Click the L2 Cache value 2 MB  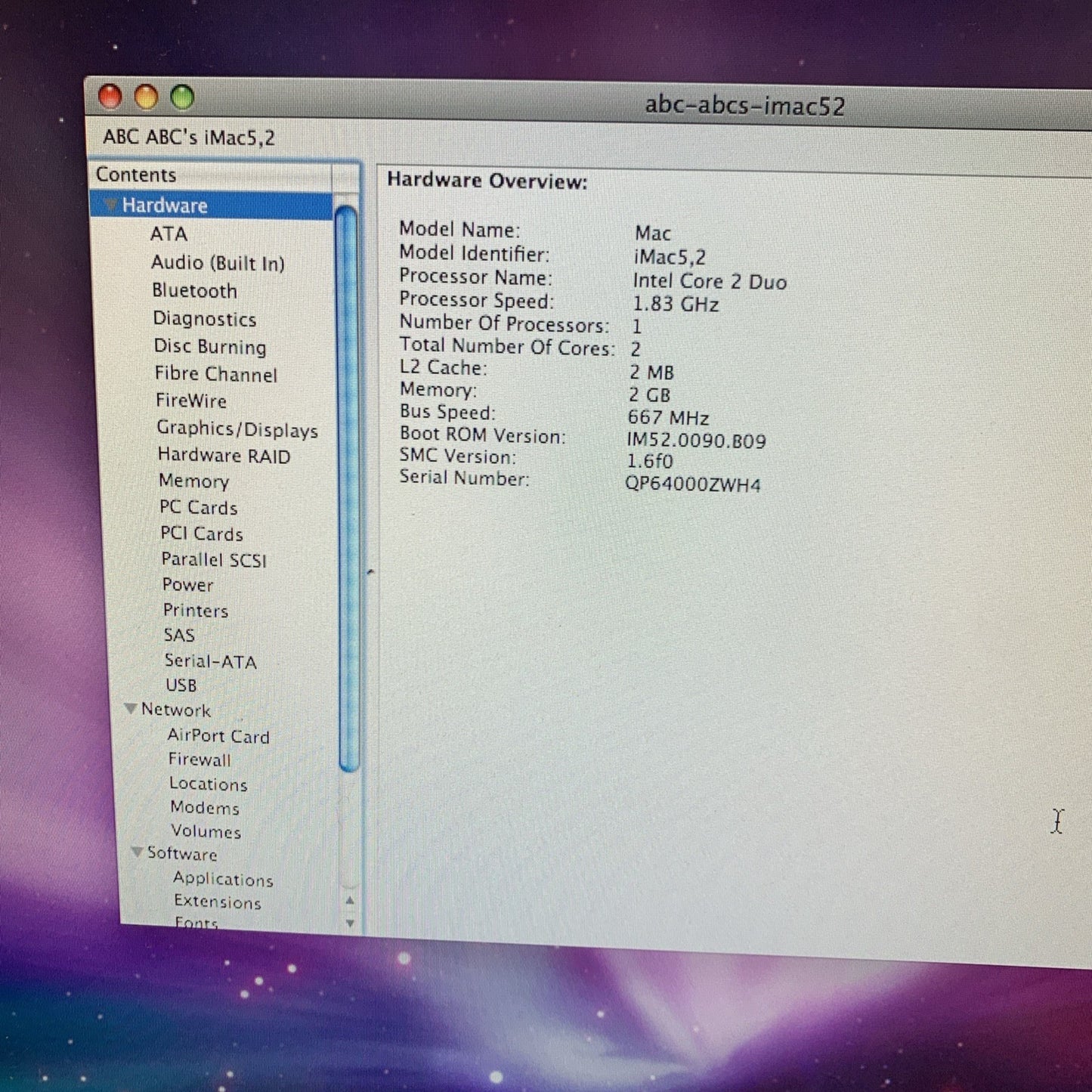coord(651,373)
